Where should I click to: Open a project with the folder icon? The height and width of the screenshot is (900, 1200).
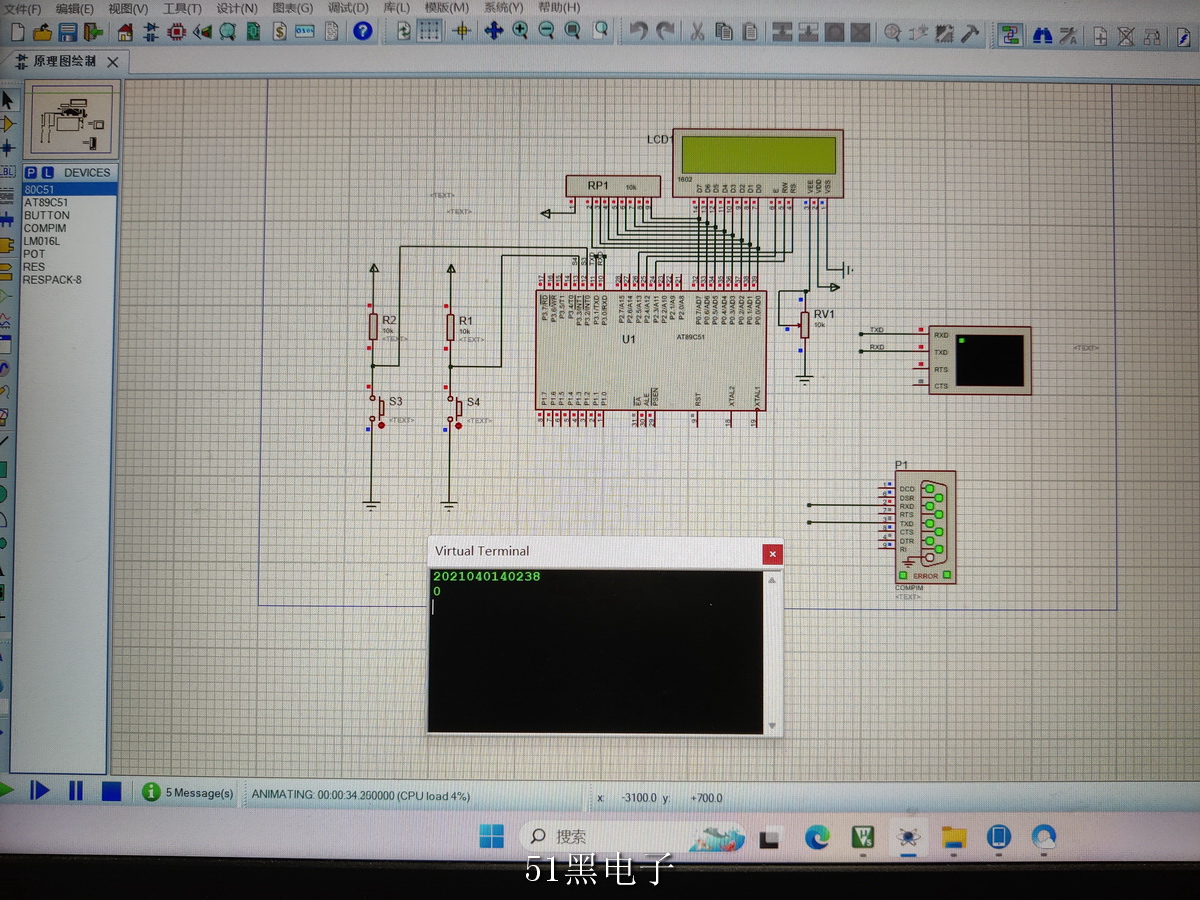pyautogui.click(x=43, y=31)
